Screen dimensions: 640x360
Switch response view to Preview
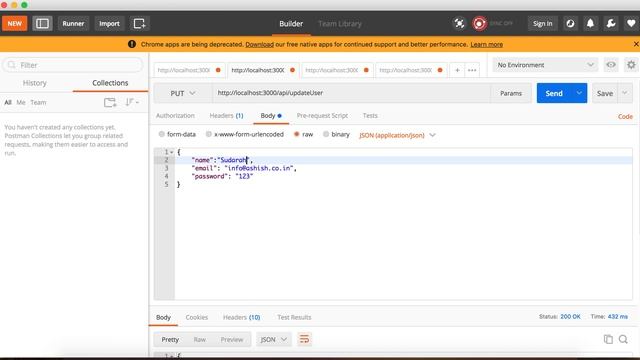[232, 339]
